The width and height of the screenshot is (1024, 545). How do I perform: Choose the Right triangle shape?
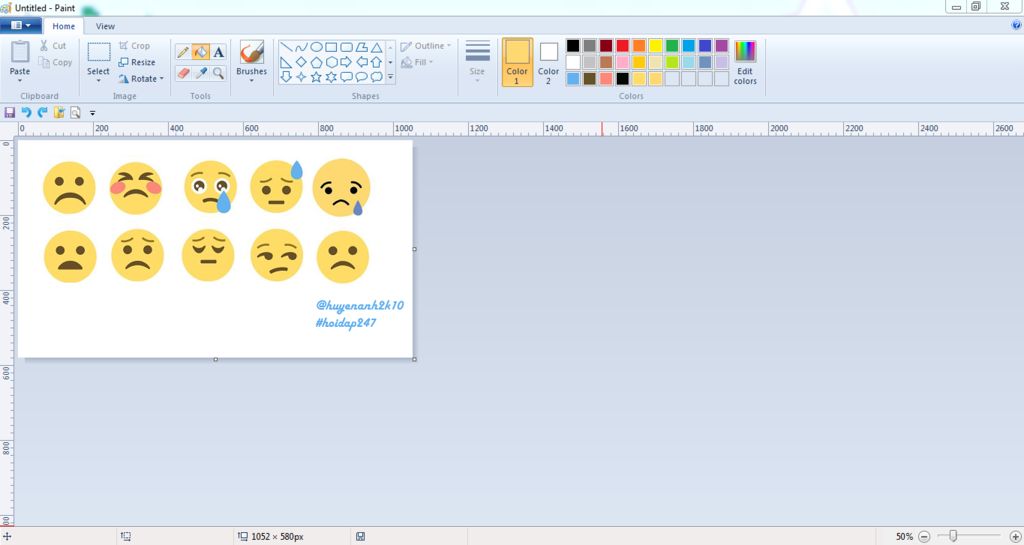(286, 63)
